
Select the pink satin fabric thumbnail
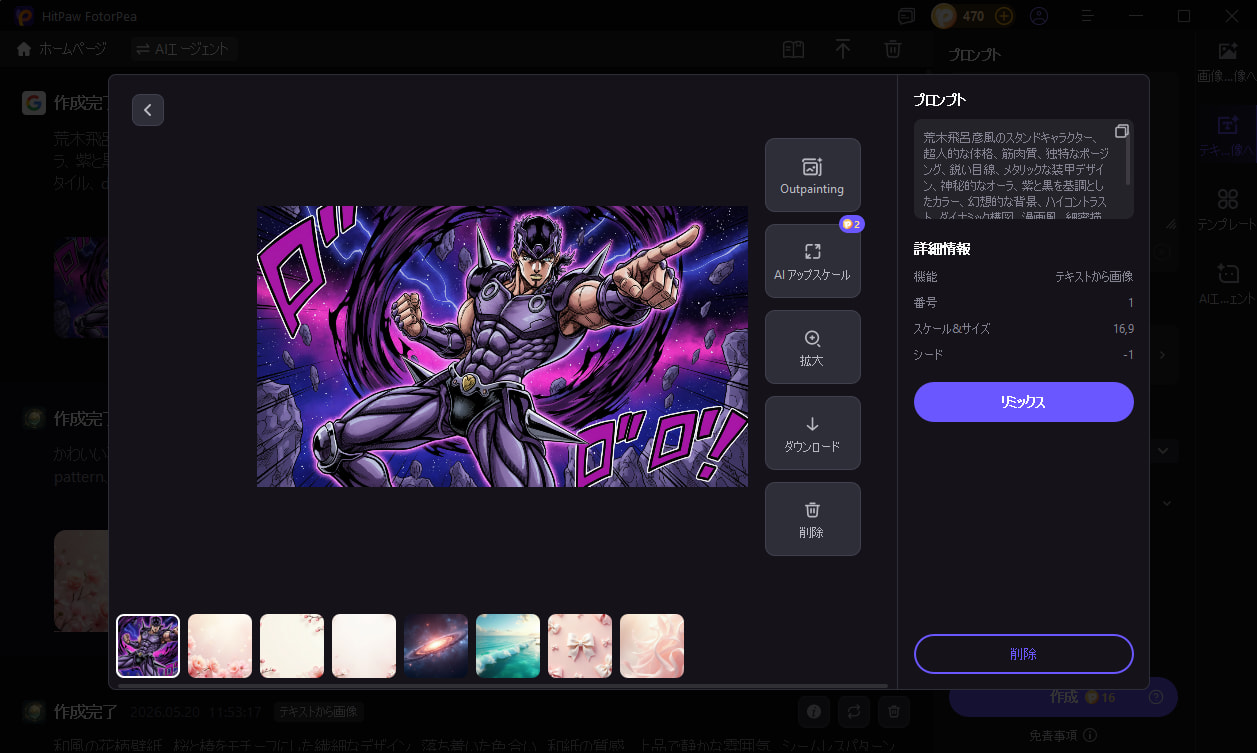[x=652, y=646]
